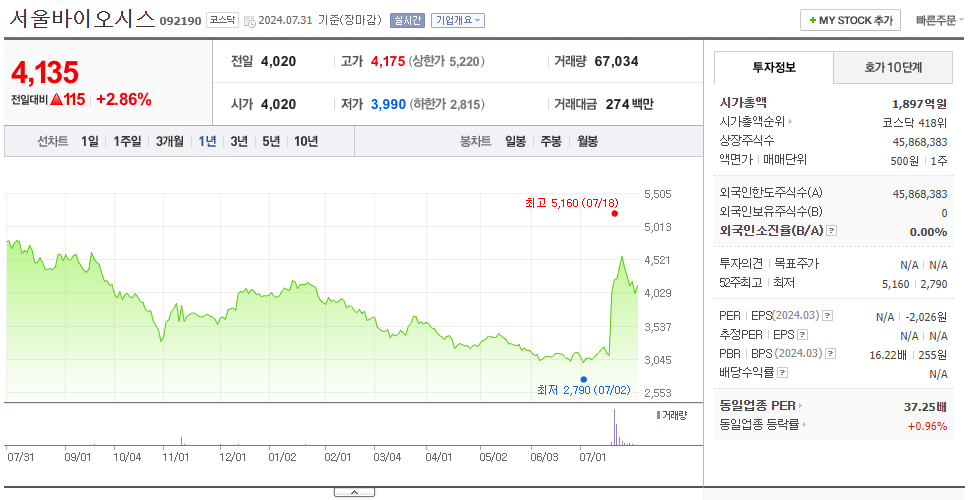
Task: Open help icon next to 외국인소진율(B/A)
Action: click(832, 231)
